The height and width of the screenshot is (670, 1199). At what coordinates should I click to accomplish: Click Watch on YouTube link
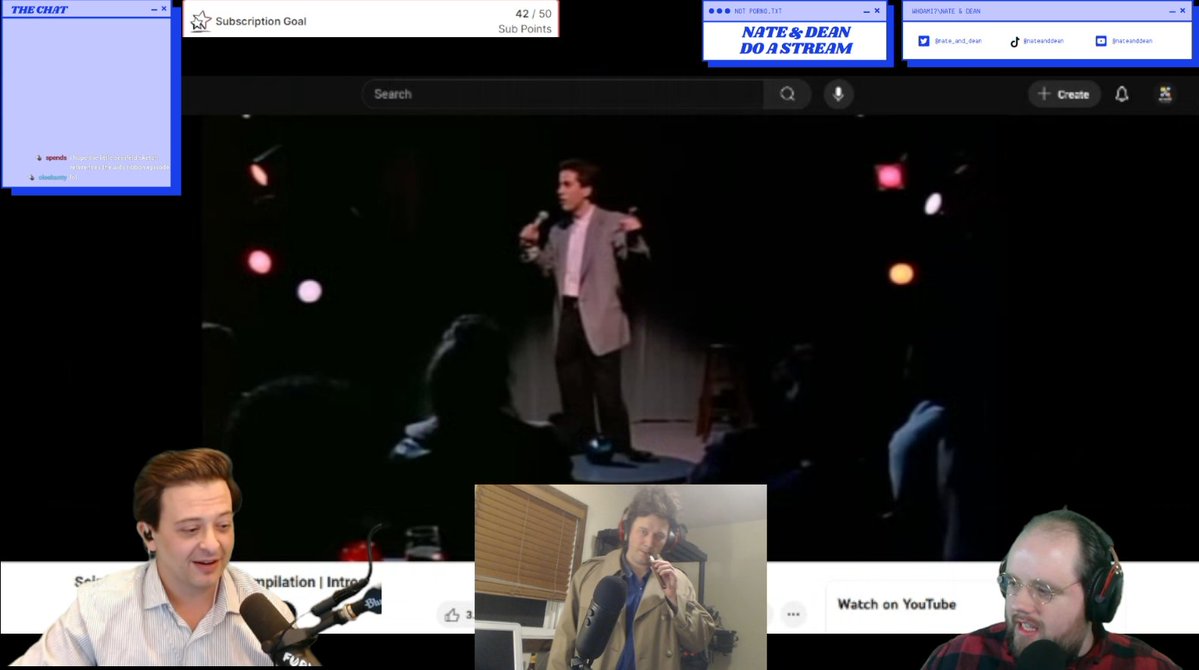[896, 604]
